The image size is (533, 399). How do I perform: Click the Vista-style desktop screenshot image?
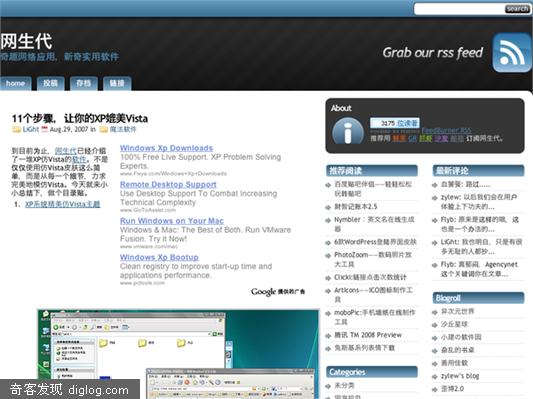tap(178, 354)
